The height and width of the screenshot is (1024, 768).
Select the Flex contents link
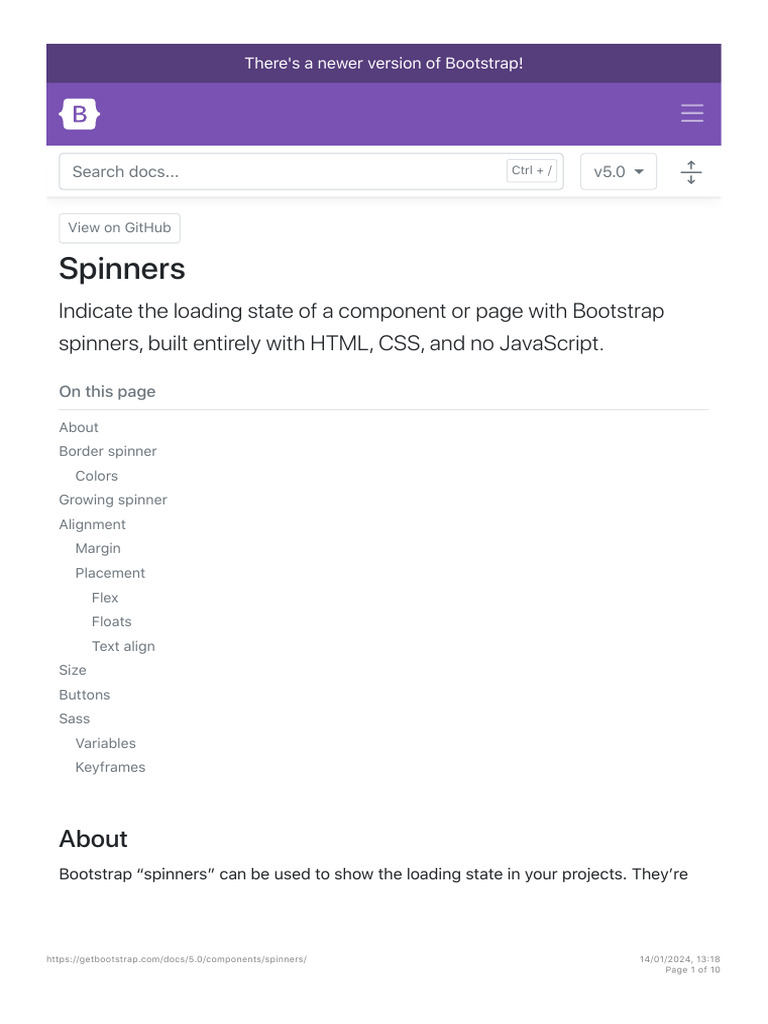click(105, 597)
